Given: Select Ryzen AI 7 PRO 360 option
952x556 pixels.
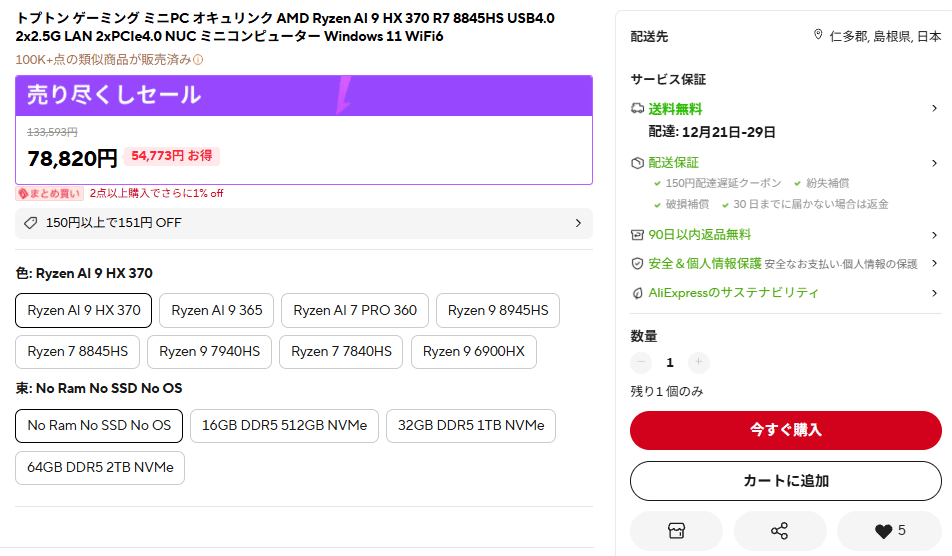Looking at the screenshot, I should [x=355, y=310].
